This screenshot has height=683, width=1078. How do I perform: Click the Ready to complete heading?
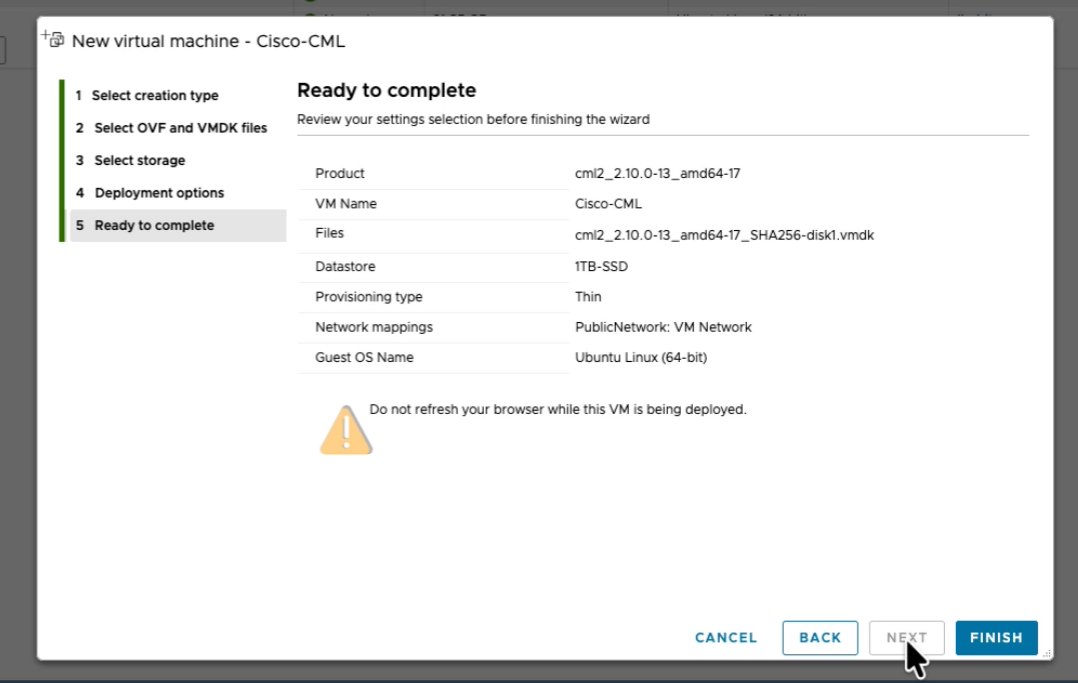[x=386, y=90]
